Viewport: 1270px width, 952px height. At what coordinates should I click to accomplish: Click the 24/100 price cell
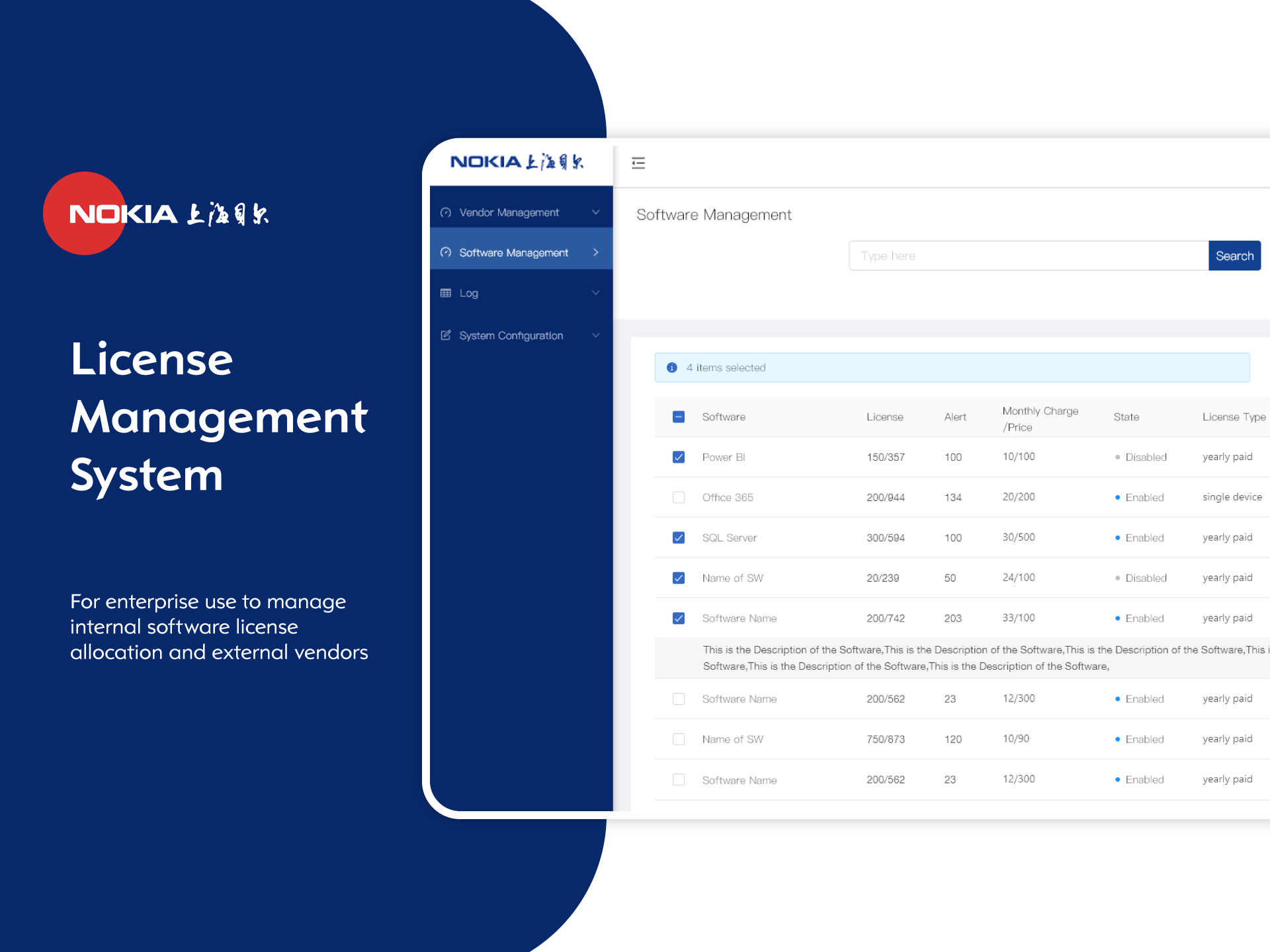pyautogui.click(x=1019, y=577)
